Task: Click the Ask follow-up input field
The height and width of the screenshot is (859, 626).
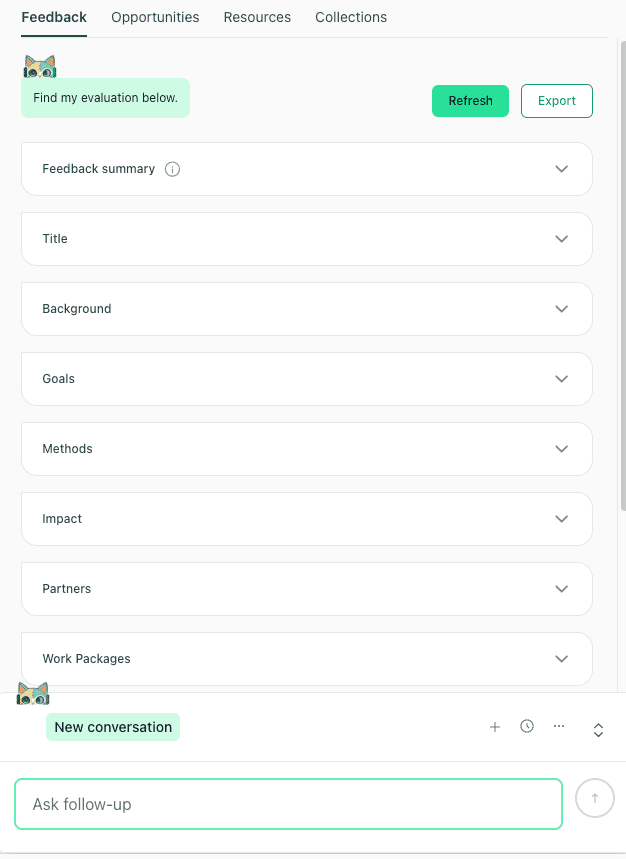Action: point(288,803)
